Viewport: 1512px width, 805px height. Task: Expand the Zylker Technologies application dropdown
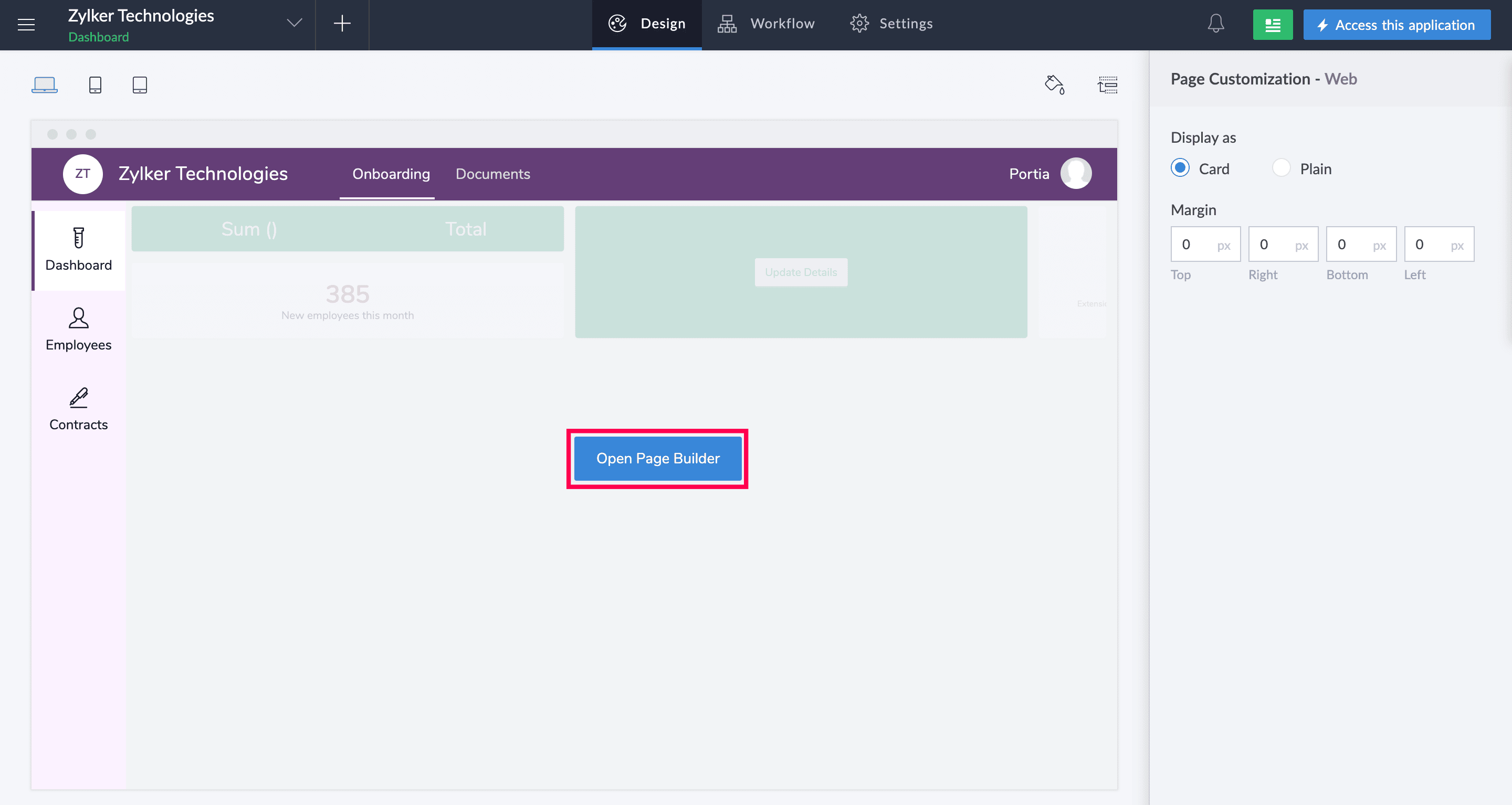click(x=294, y=24)
